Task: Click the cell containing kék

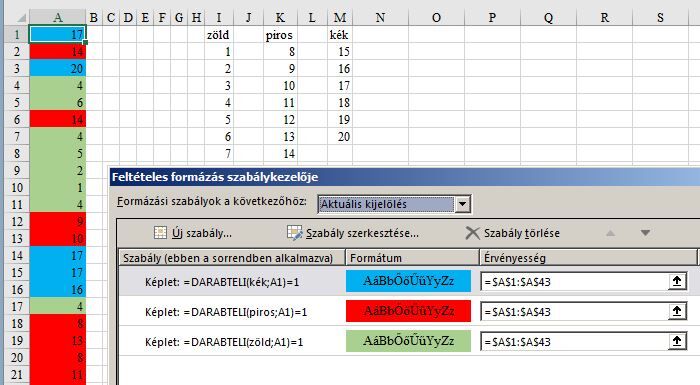Action: tap(340, 34)
